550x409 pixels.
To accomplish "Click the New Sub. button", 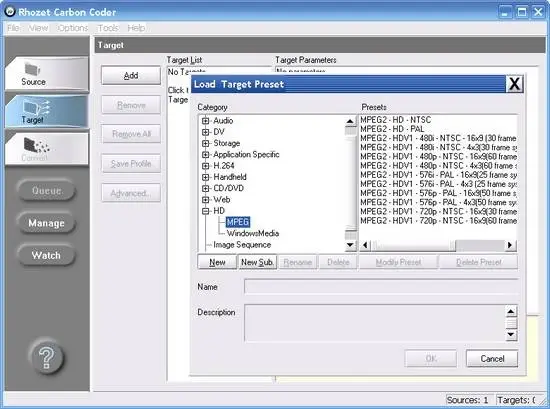I will pyautogui.click(x=257, y=262).
